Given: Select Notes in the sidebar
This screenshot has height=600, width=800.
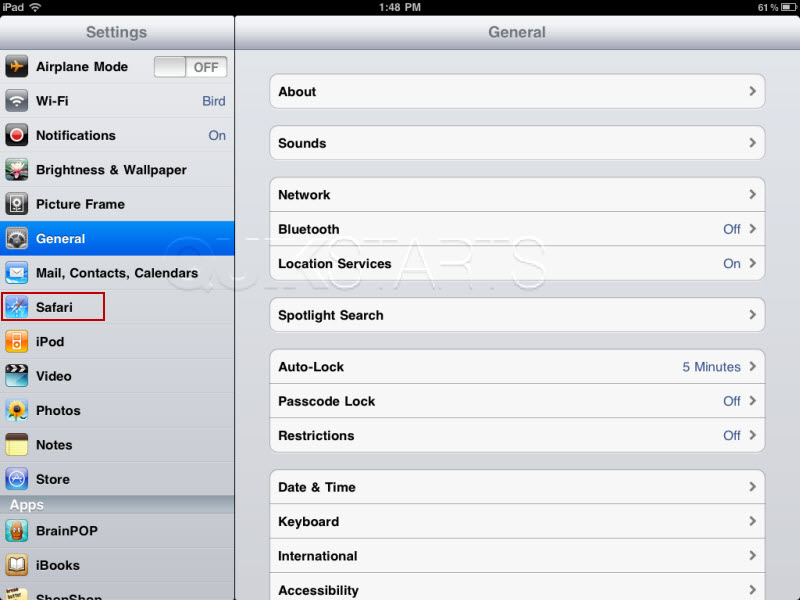Looking at the screenshot, I should point(117,445).
